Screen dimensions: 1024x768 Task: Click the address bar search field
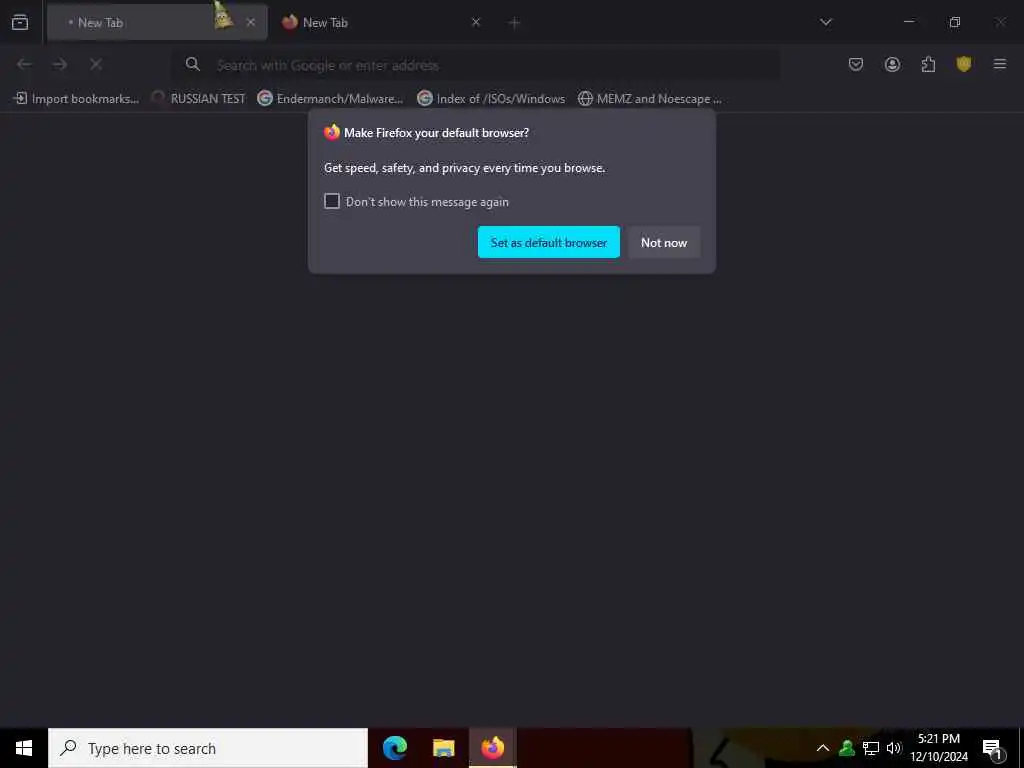tap(477, 65)
